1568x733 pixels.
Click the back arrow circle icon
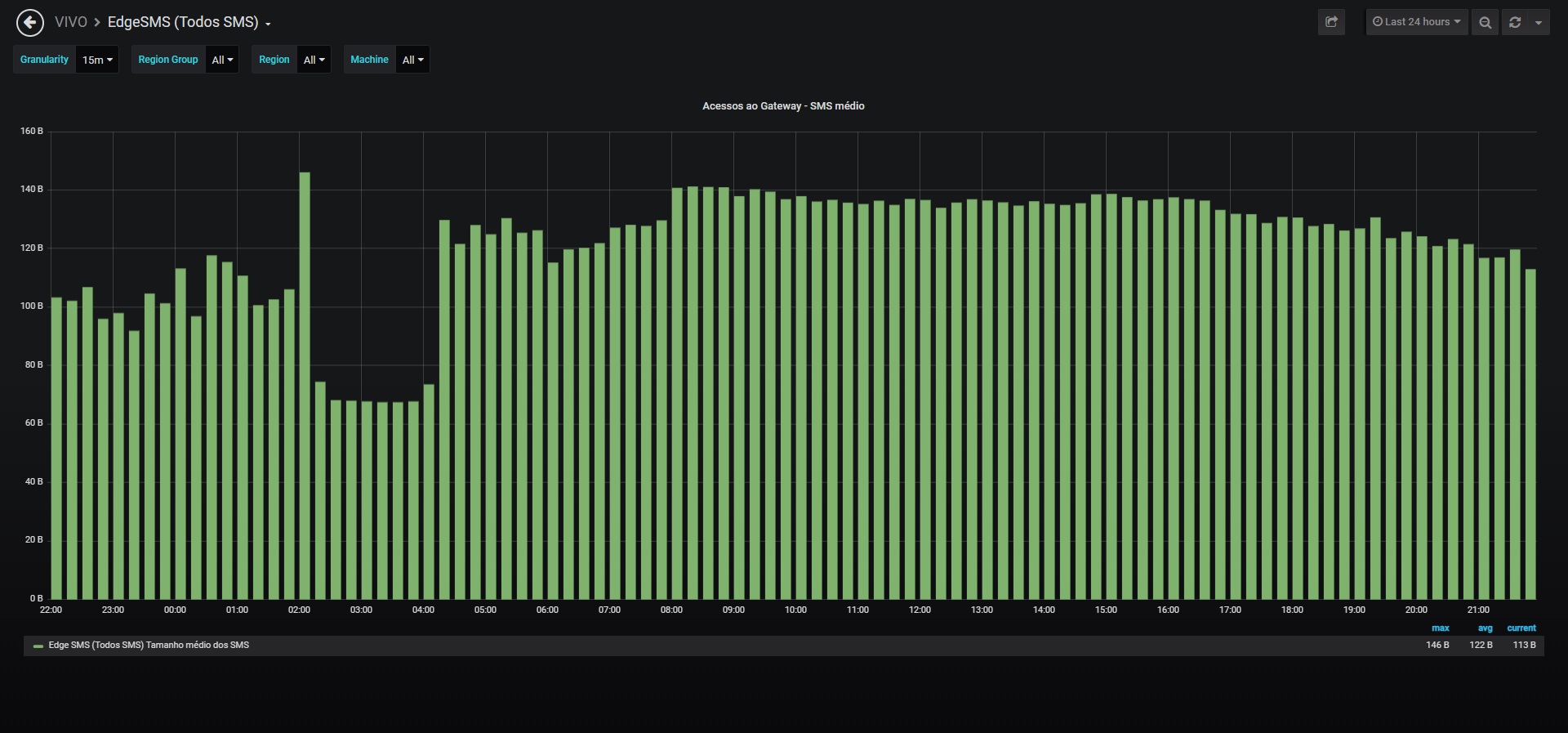[x=30, y=22]
